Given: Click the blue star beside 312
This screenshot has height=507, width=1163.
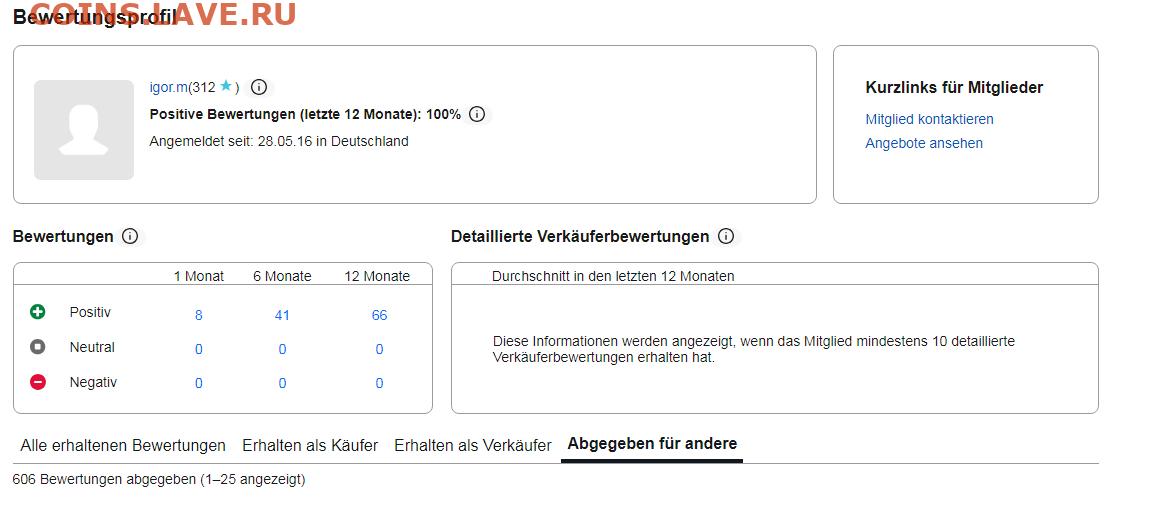Looking at the screenshot, I should (x=226, y=87).
